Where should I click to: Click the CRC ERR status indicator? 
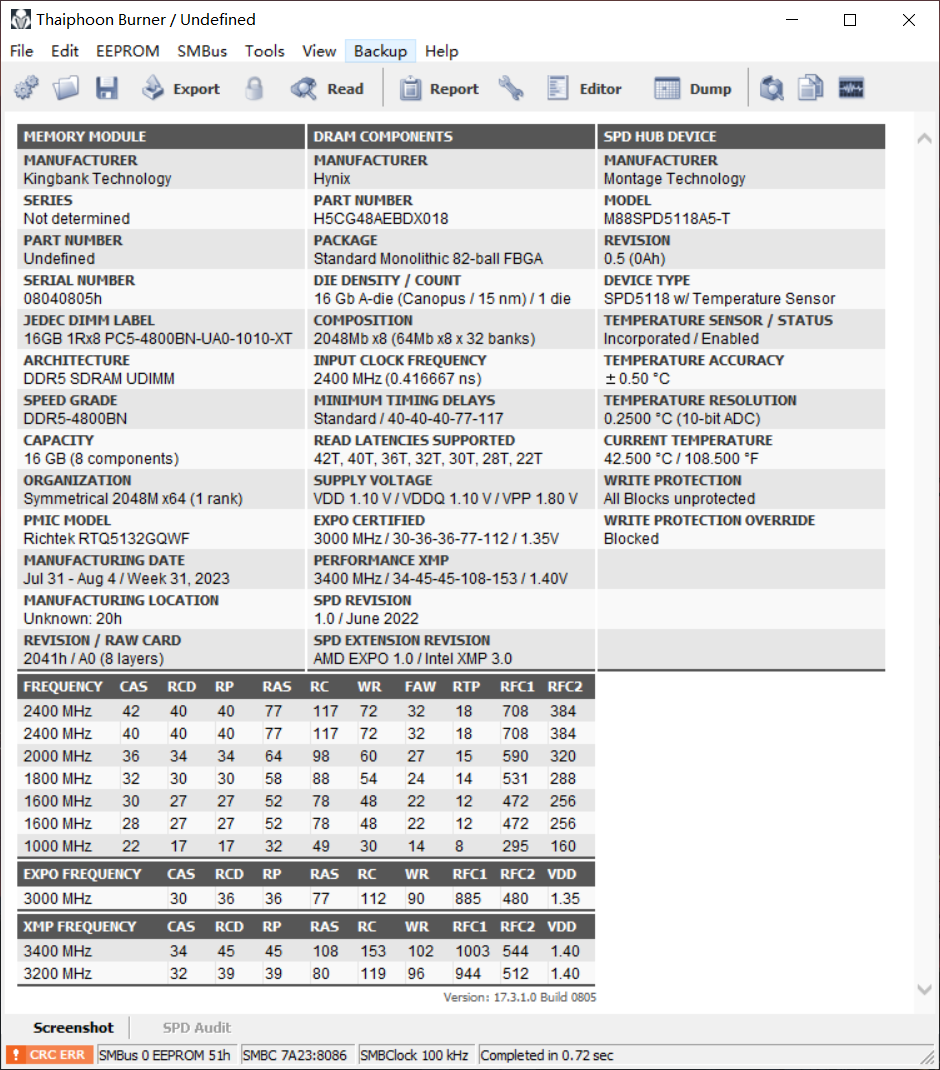tap(50, 1055)
